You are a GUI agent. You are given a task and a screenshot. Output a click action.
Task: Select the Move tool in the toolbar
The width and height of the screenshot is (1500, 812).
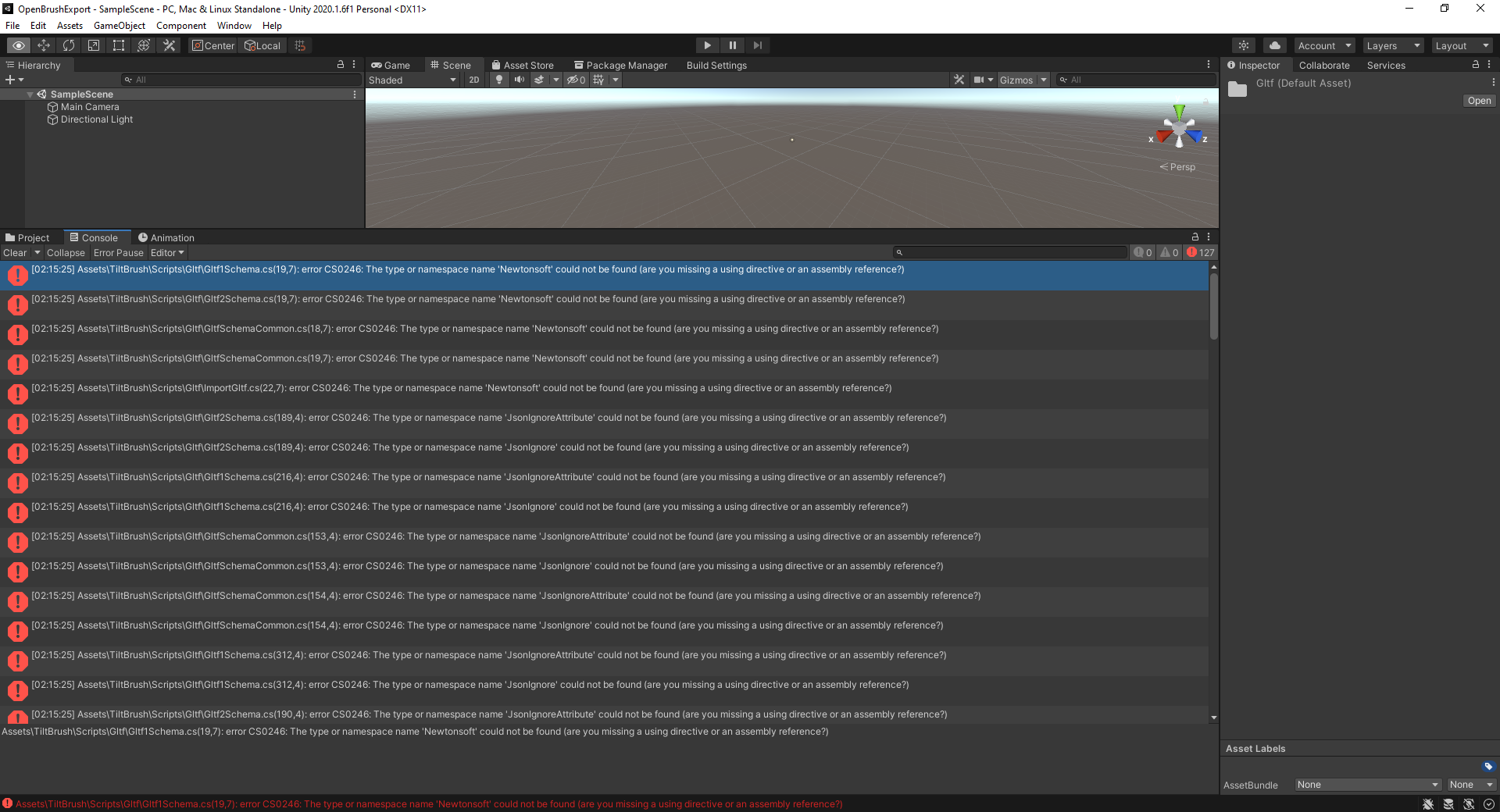(x=44, y=45)
